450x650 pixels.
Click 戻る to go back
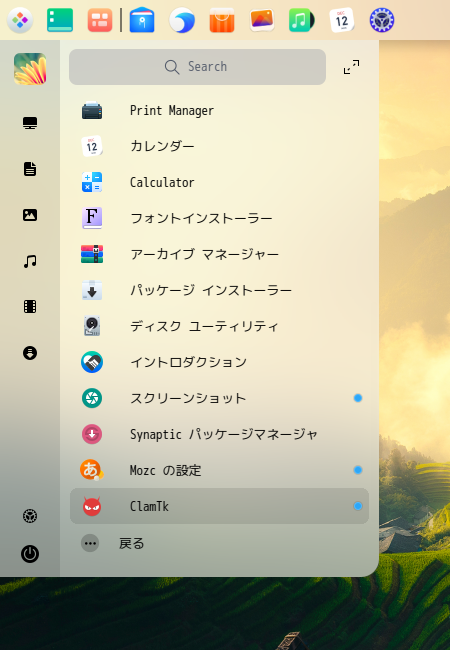pos(132,543)
